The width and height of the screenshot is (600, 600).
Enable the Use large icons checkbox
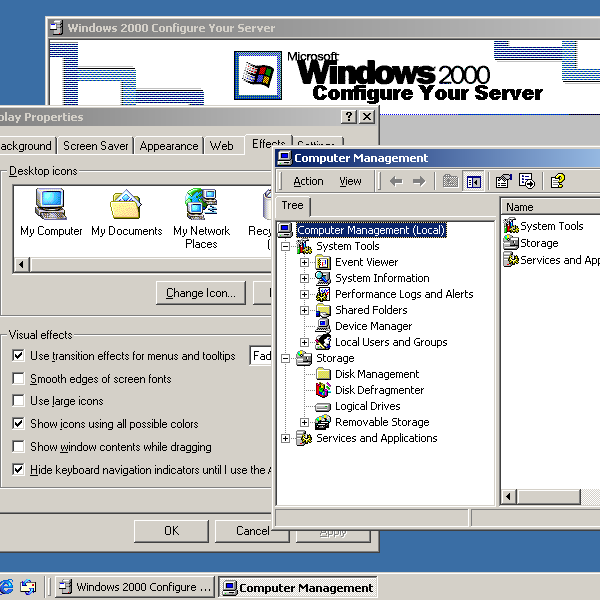click(18, 401)
